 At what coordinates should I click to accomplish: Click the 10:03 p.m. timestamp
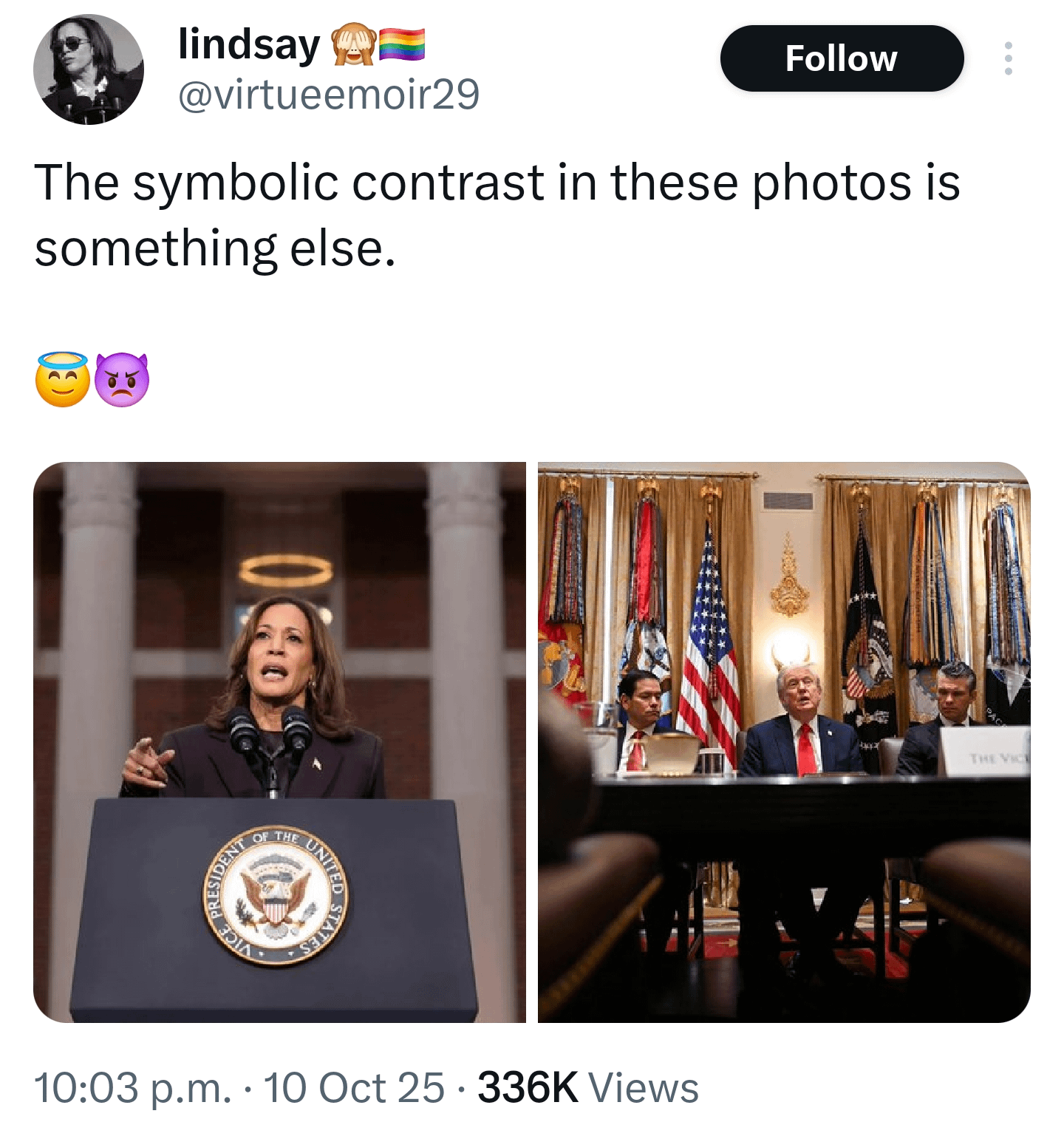133,1087
